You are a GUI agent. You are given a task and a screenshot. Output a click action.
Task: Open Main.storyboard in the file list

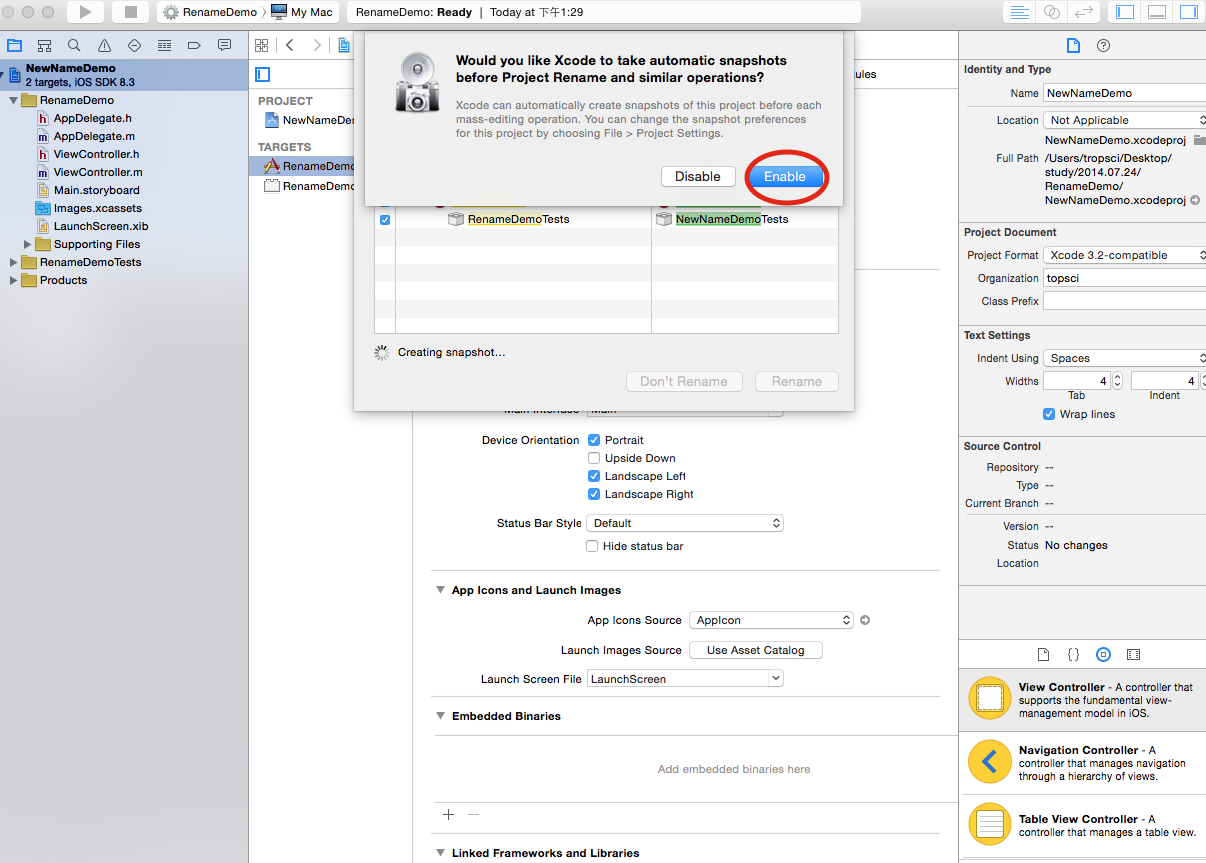[x=96, y=190]
